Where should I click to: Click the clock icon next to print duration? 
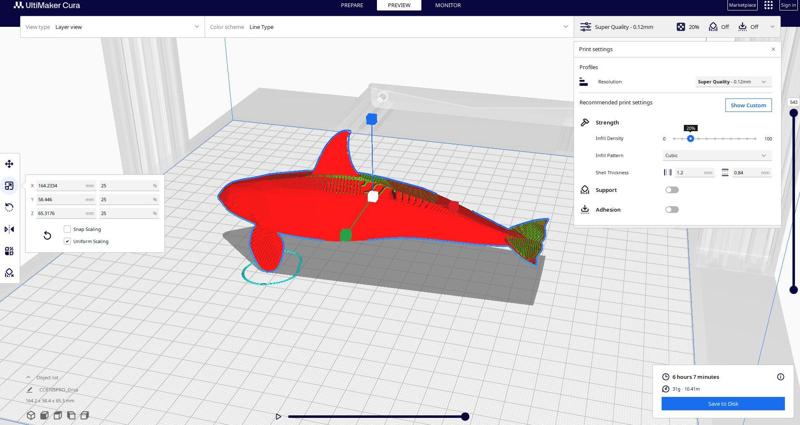click(665, 377)
